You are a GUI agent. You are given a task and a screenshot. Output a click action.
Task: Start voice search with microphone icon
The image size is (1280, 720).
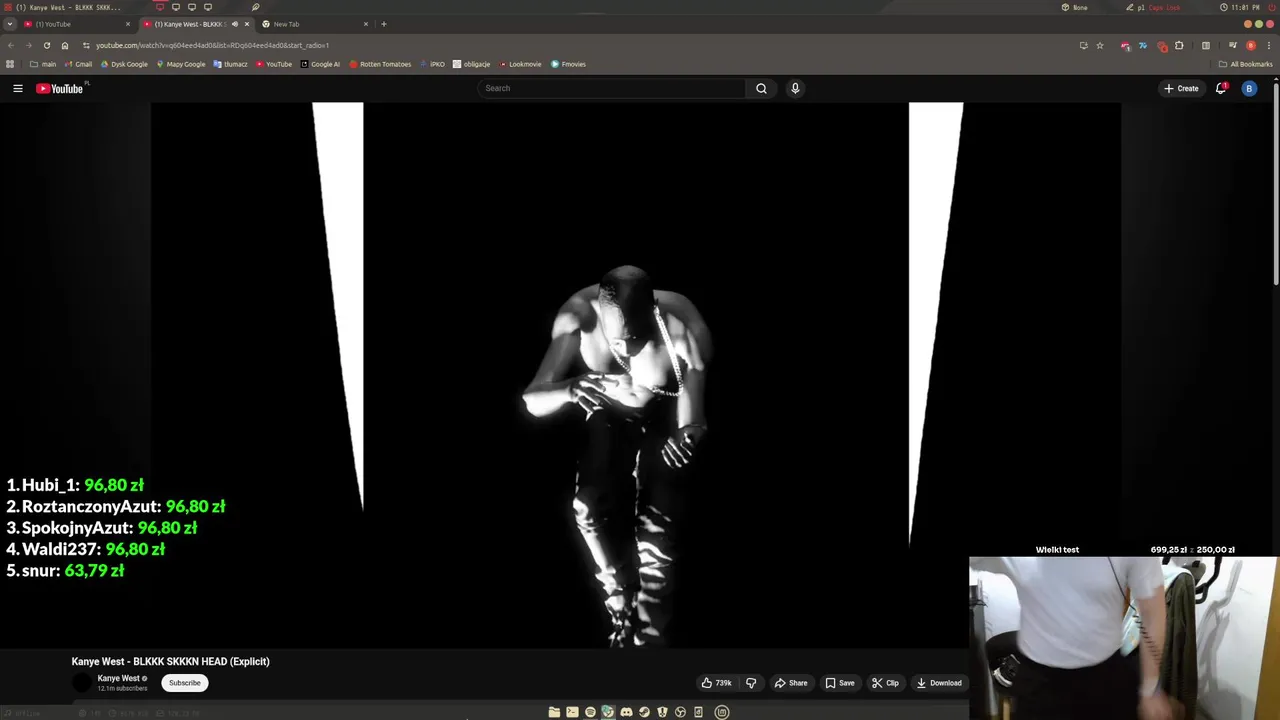click(x=795, y=88)
